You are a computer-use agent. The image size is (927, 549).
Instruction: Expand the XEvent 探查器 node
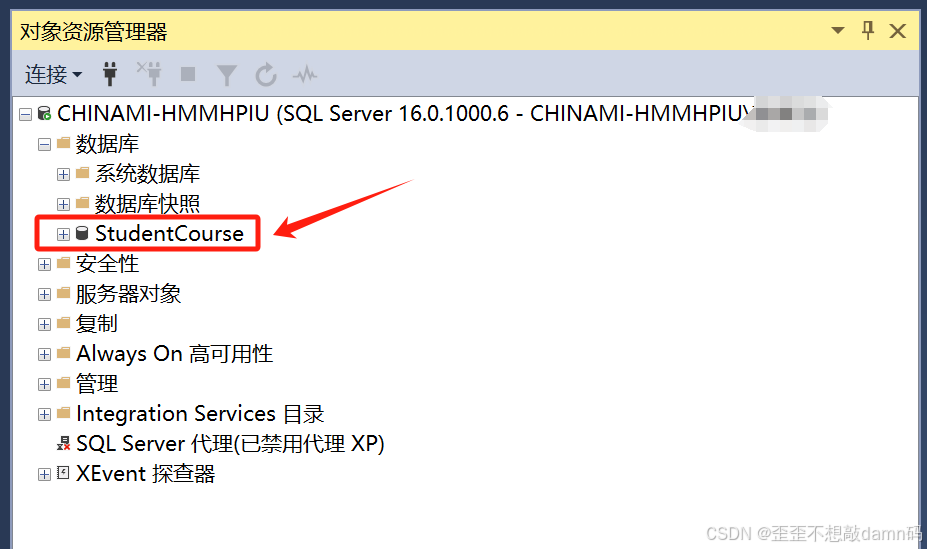click(x=44, y=475)
